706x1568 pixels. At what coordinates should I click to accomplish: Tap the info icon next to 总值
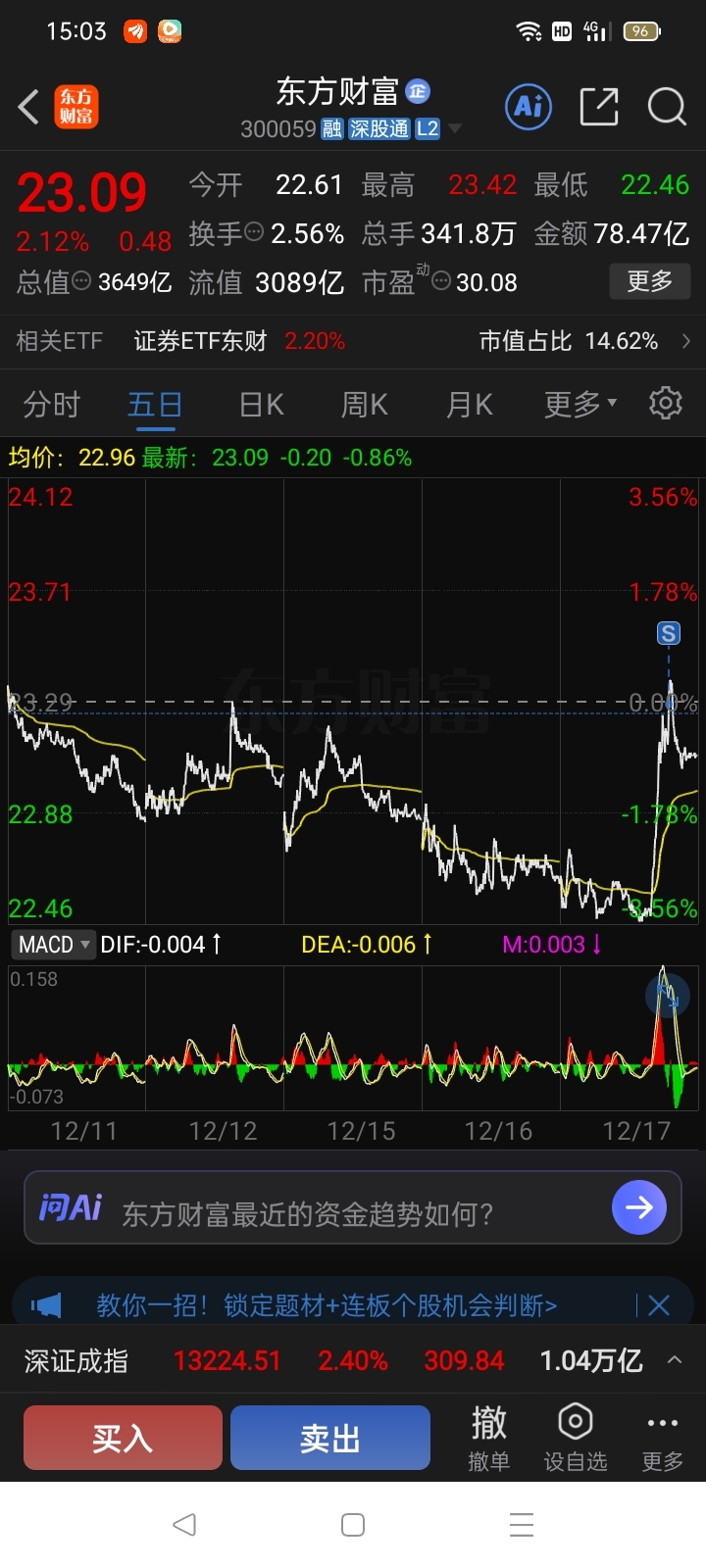81,281
